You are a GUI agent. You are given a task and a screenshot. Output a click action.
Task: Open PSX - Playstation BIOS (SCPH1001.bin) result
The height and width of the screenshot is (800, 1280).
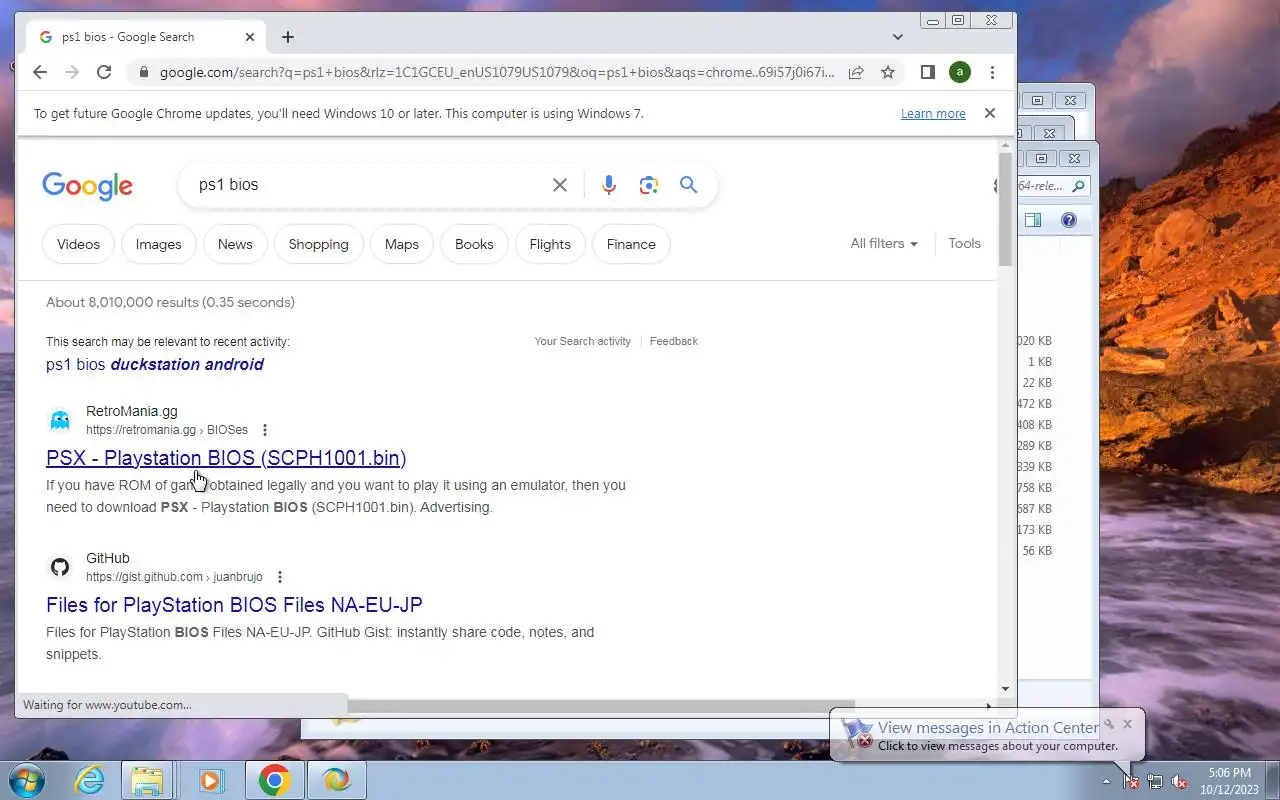(x=226, y=458)
